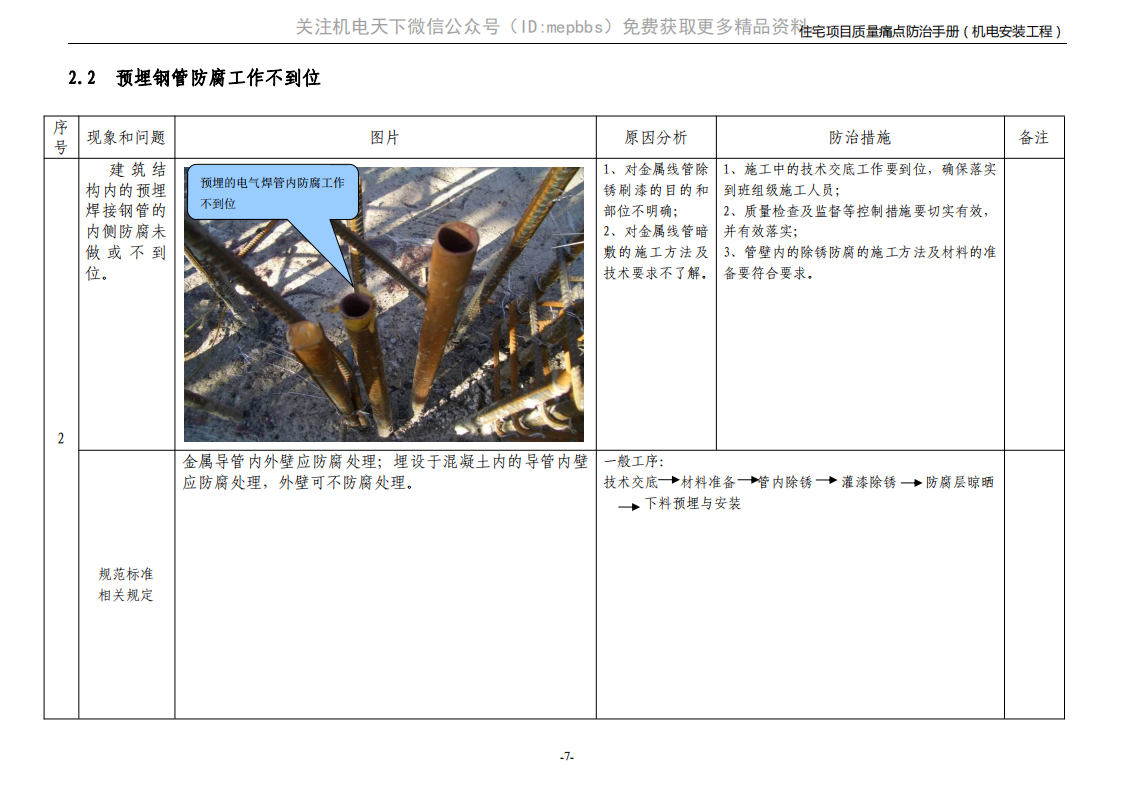
Task: Click the 图片 column header
Action: 385,138
